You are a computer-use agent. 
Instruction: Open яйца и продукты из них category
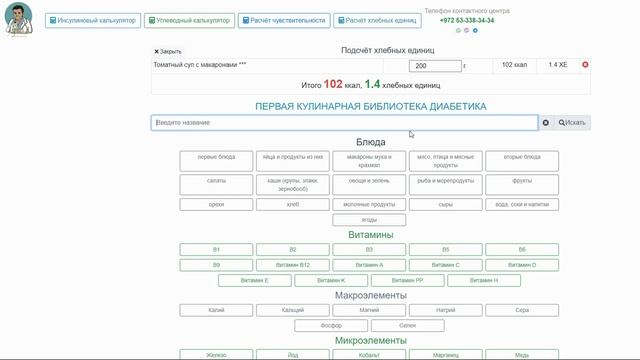point(293,161)
